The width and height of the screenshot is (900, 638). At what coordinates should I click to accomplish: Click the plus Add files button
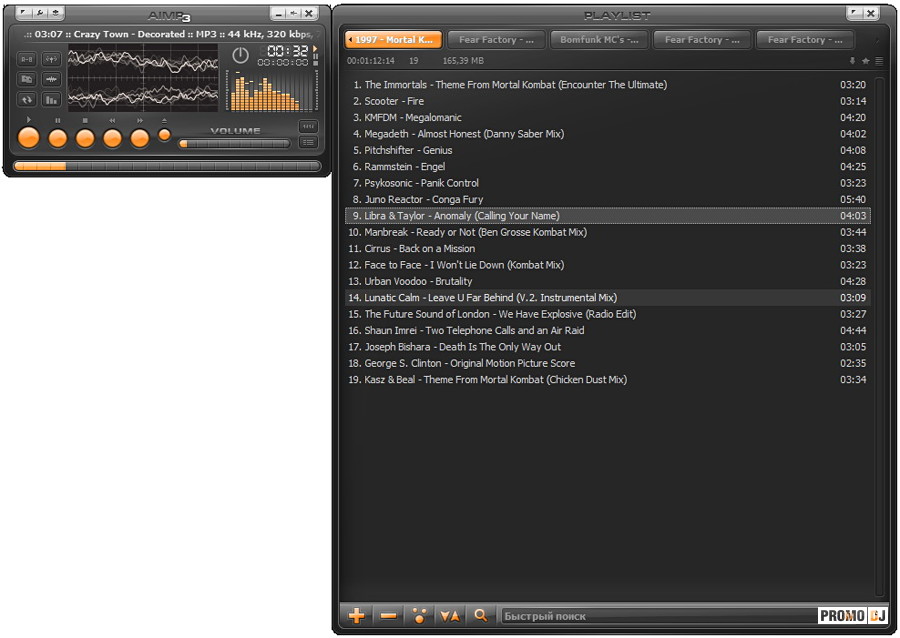pyautogui.click(x=356, y=616)
